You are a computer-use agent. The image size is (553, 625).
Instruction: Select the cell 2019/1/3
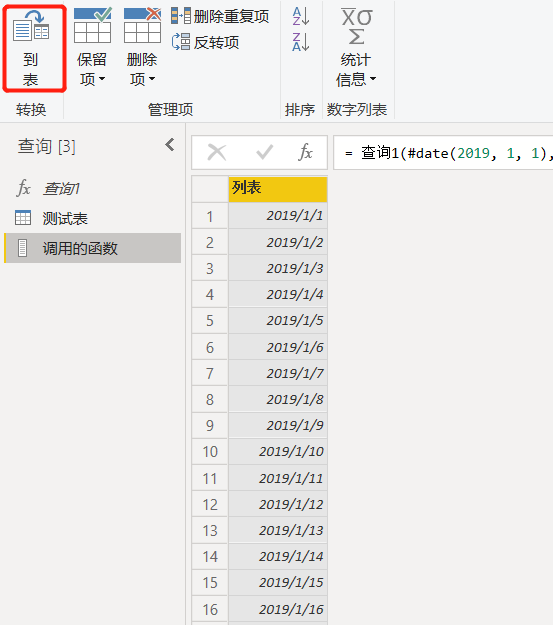tap(278, 268)
